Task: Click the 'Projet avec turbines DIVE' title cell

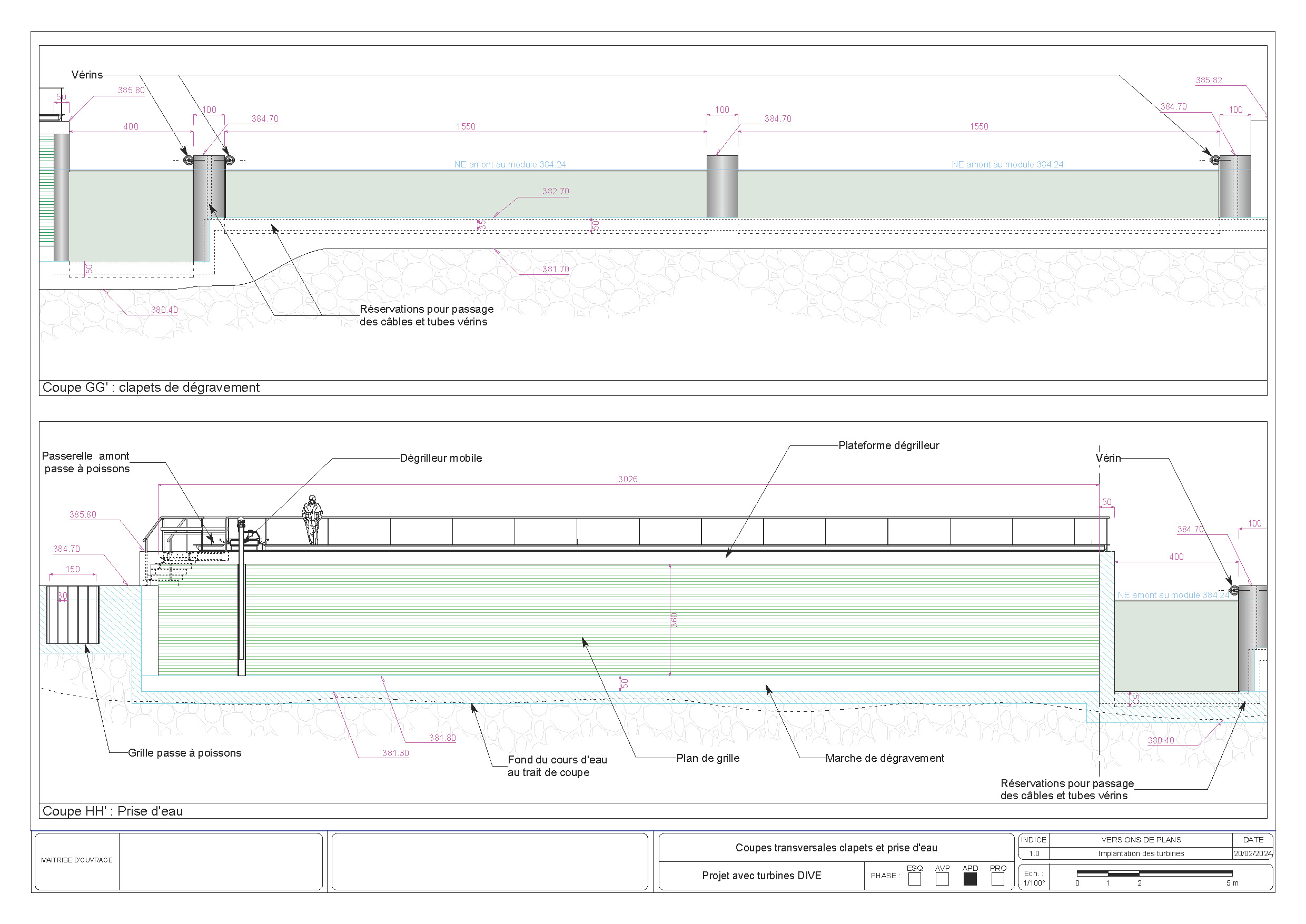Action: pyautogui.click(x=761, y=876)
